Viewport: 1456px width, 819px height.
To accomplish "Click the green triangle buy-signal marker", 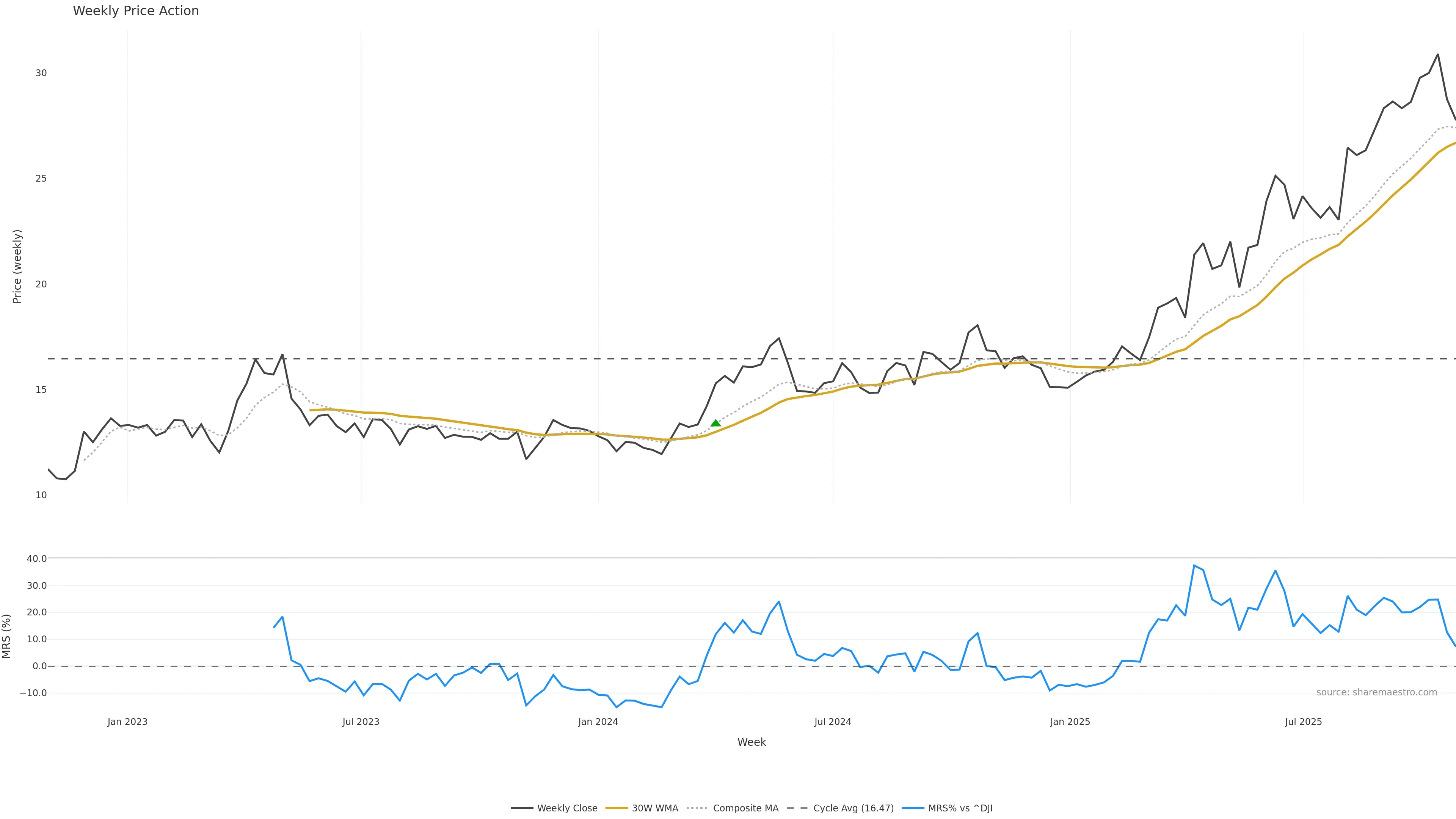I will click(x=715, y=424).
